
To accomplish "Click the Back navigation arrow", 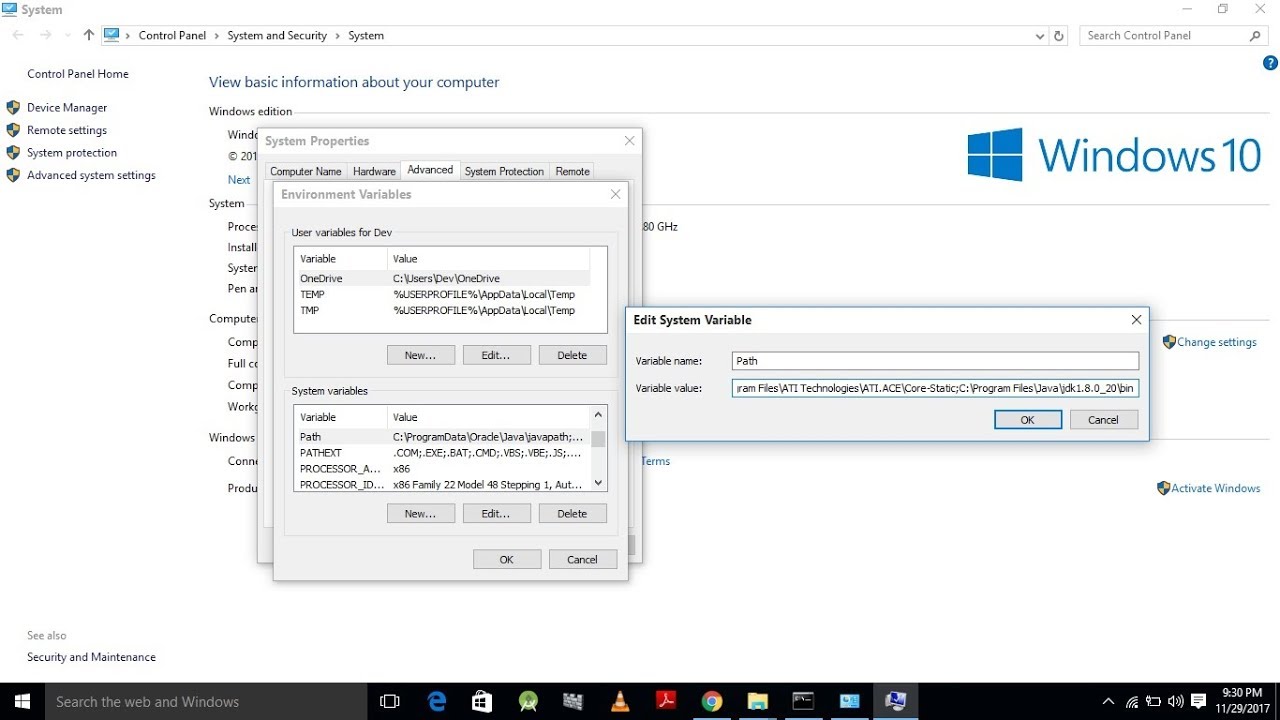I will (18, 35).
